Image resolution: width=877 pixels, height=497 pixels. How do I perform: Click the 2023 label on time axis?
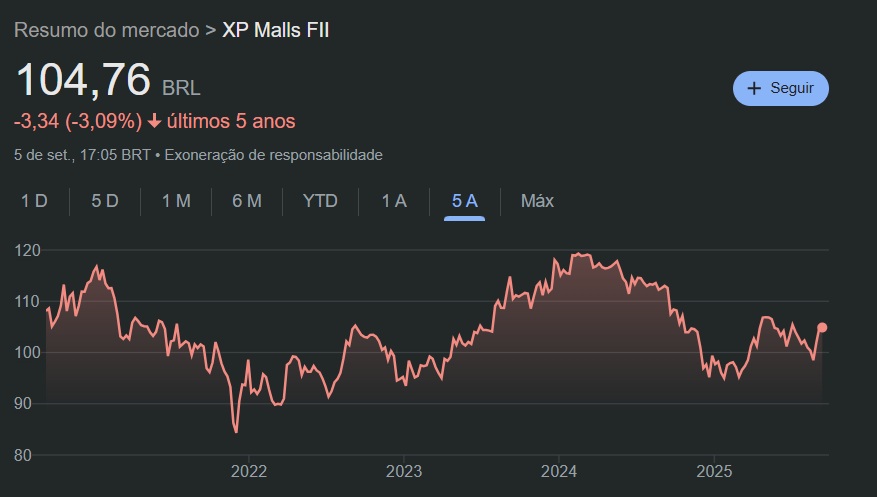[403, 471]
